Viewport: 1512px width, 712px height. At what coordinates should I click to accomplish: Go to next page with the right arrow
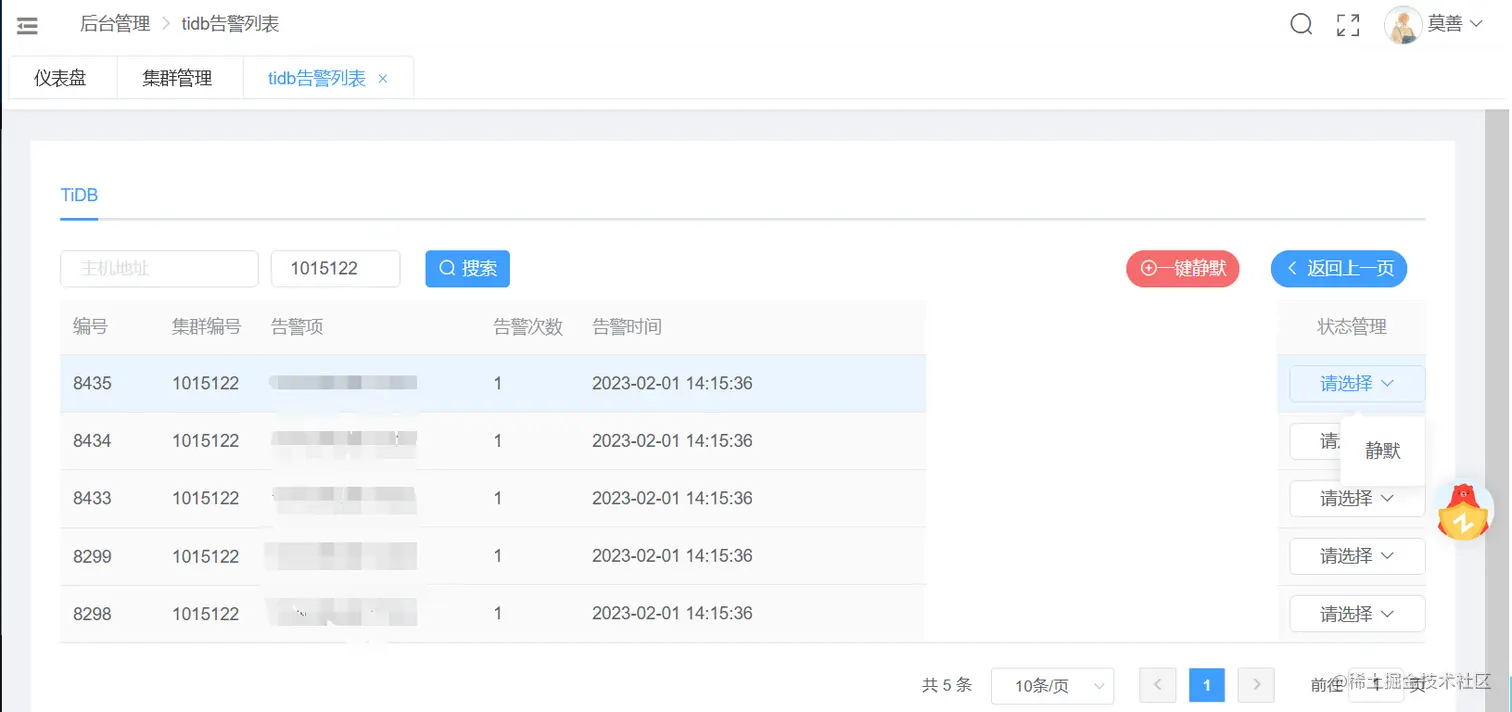point(1256,685)
